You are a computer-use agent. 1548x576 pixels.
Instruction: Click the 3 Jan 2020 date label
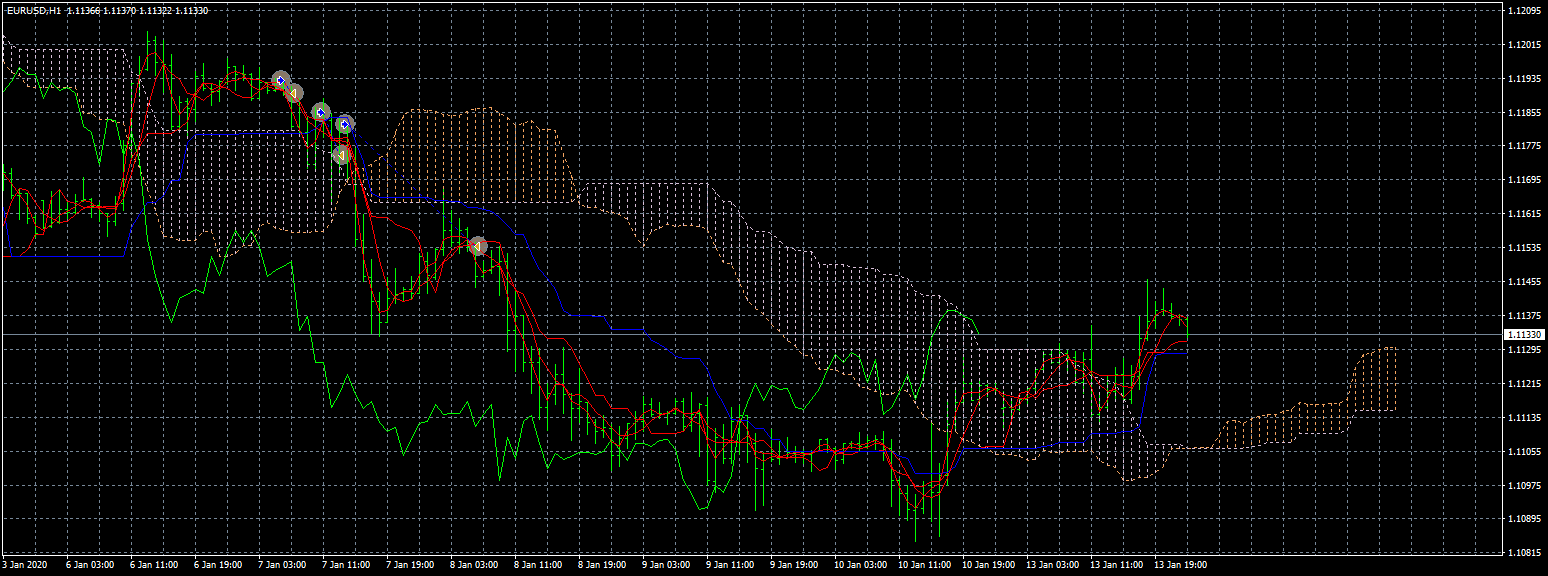tap(24, 565)
